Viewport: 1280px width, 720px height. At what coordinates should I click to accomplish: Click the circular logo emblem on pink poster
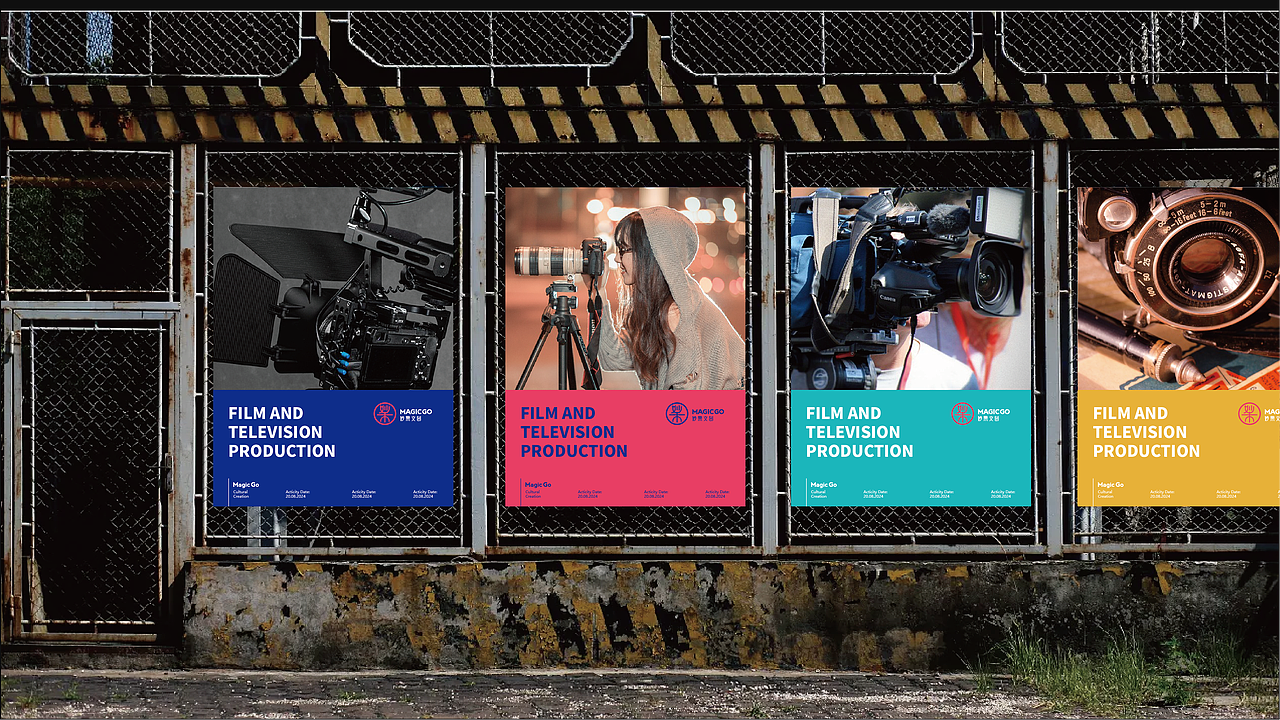click(x=677, y=413)
